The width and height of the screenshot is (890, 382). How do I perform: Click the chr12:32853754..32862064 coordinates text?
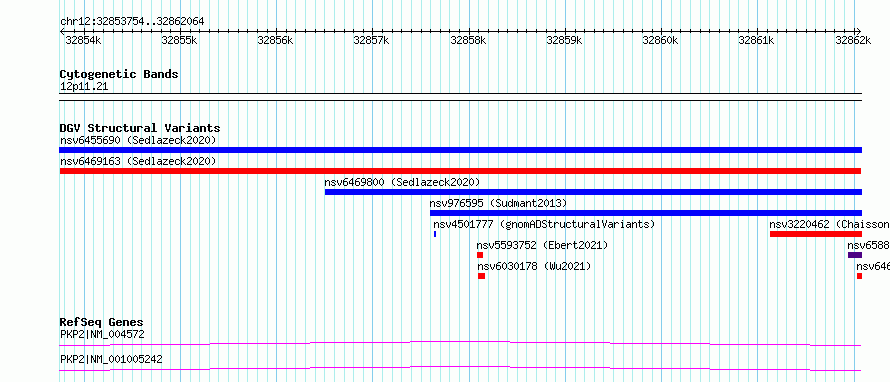(x=132, y=22)
